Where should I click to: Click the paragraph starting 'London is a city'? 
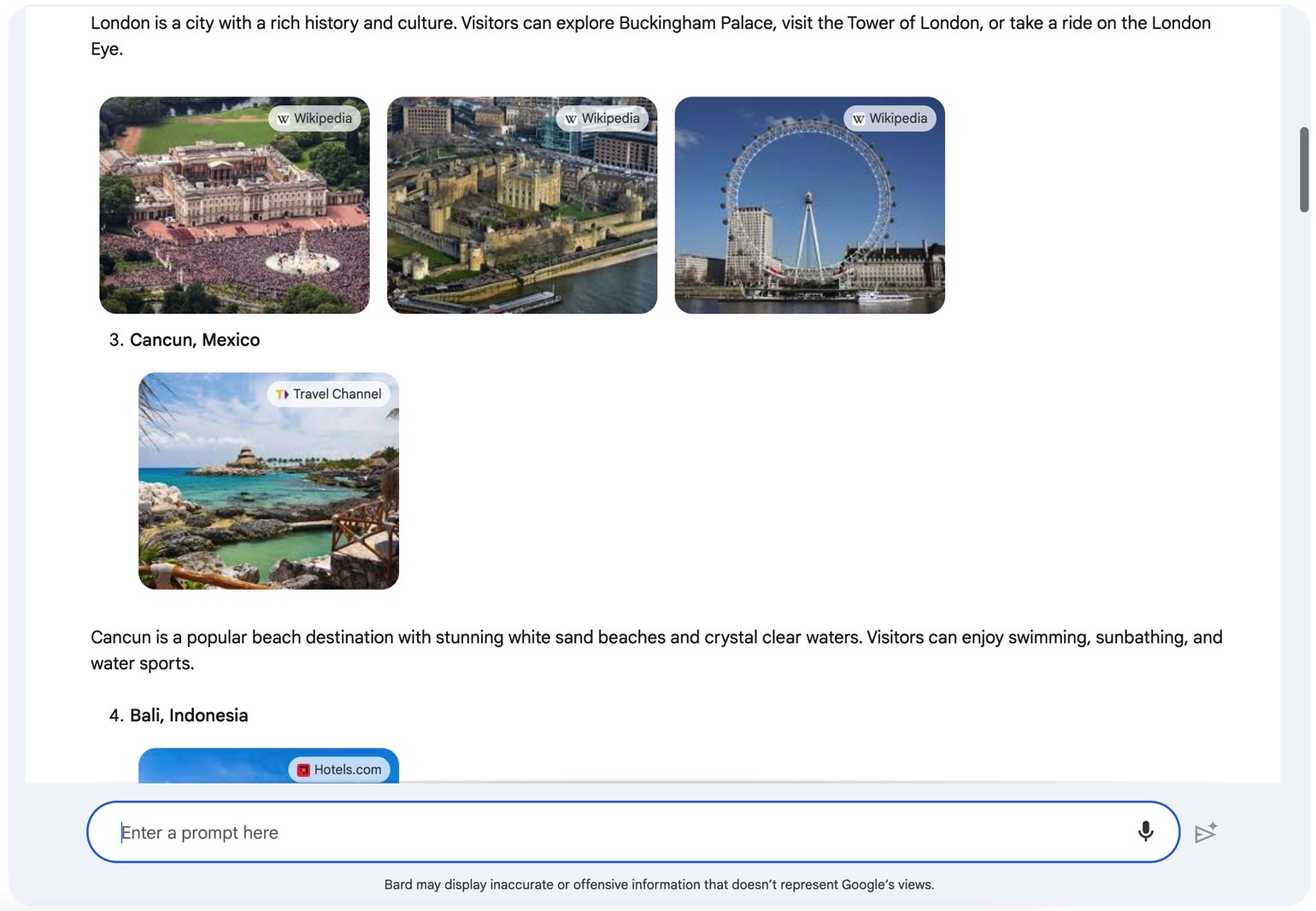[650, 36]
